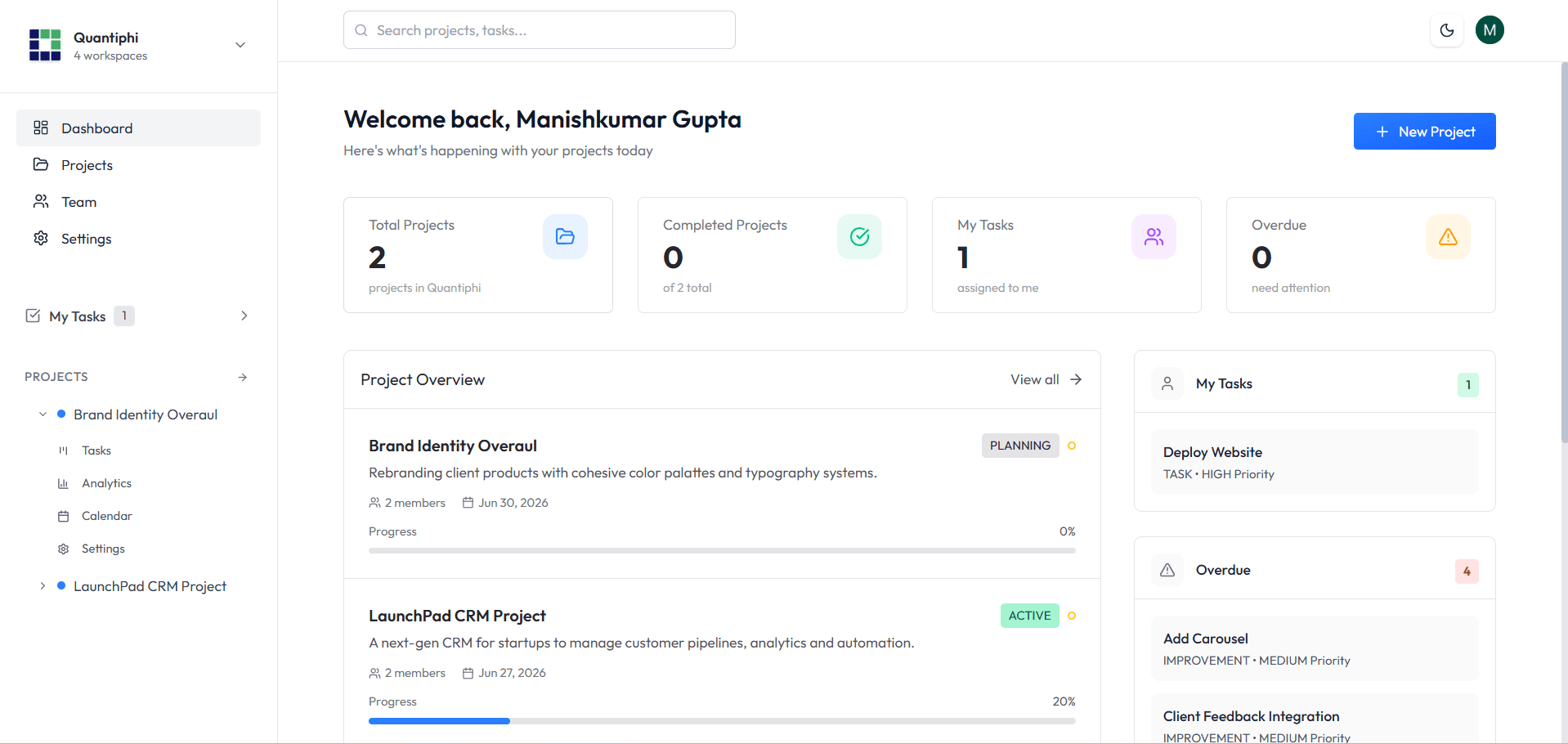Click the Calendar icon in sidebar tree

[63, 516]
